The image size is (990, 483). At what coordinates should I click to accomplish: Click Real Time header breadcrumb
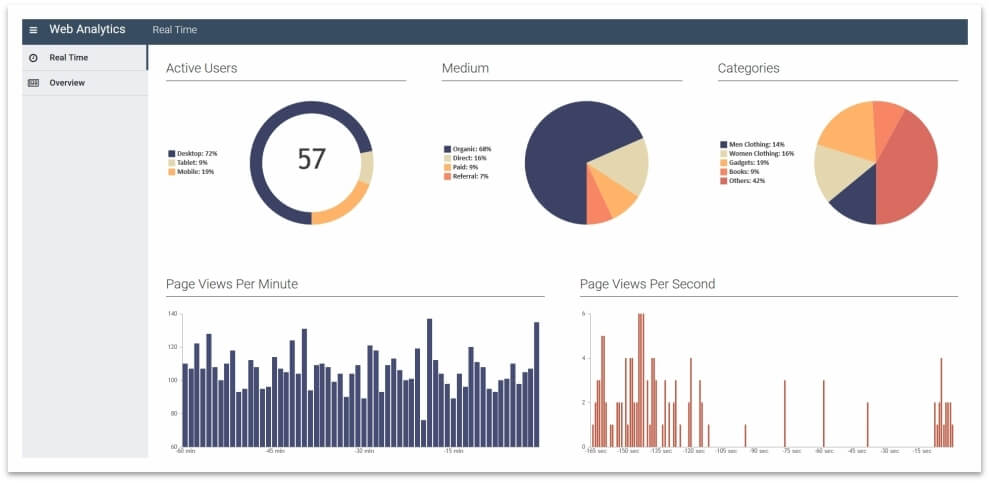pos(175,30)
